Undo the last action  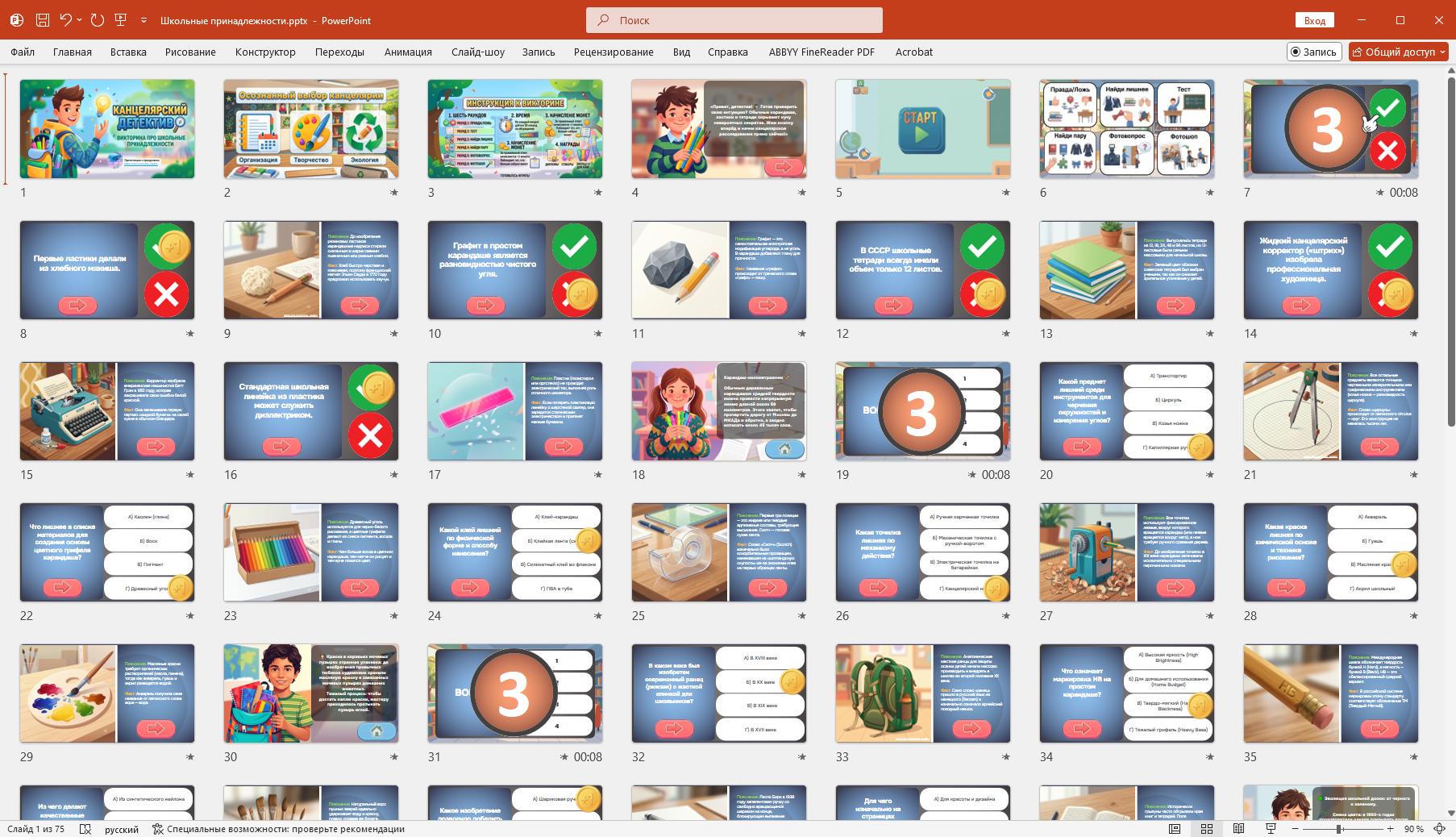tap(66, 20)
